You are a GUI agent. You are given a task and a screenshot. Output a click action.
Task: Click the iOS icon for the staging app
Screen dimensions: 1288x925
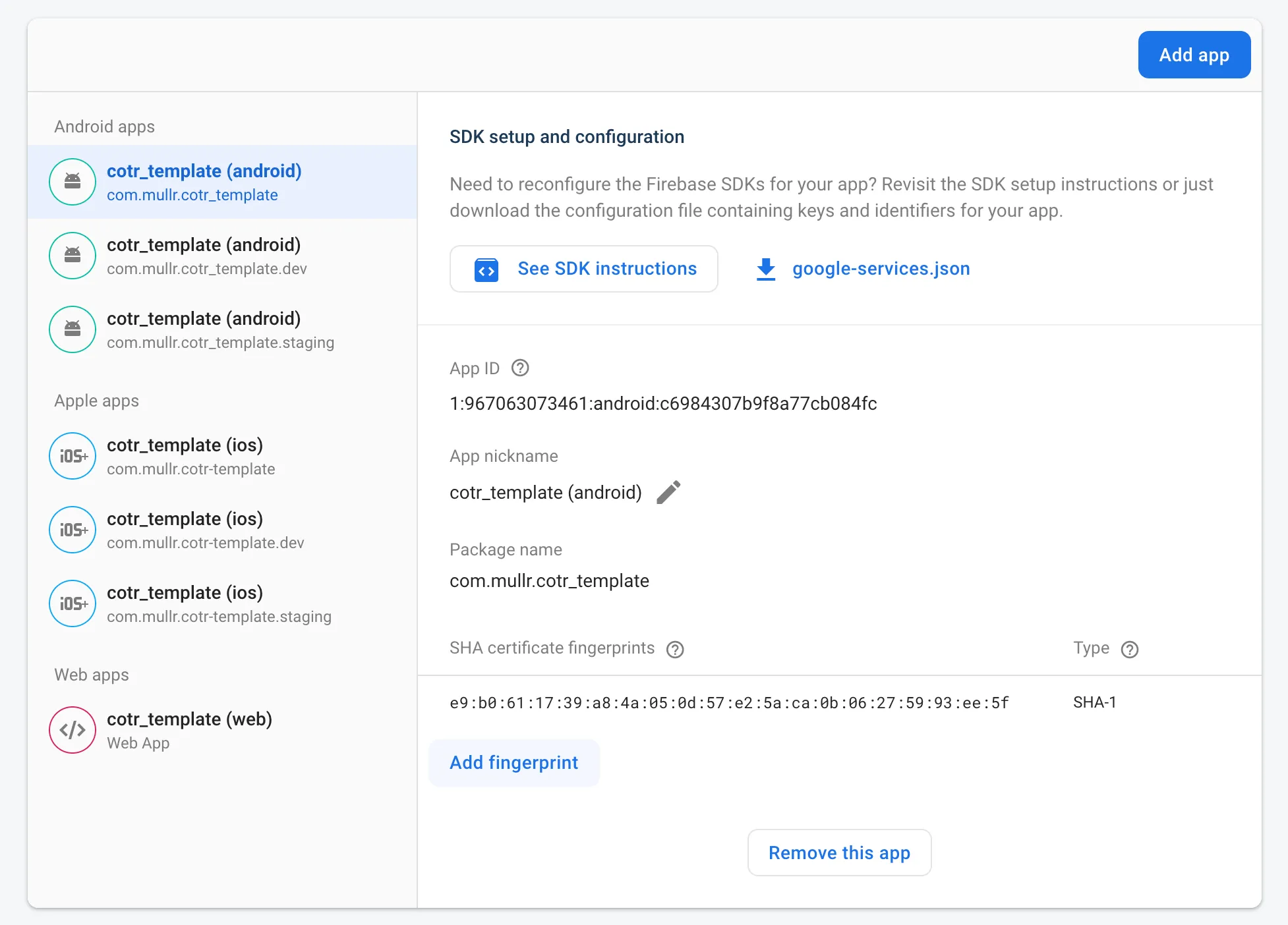(x=73, y=603)
